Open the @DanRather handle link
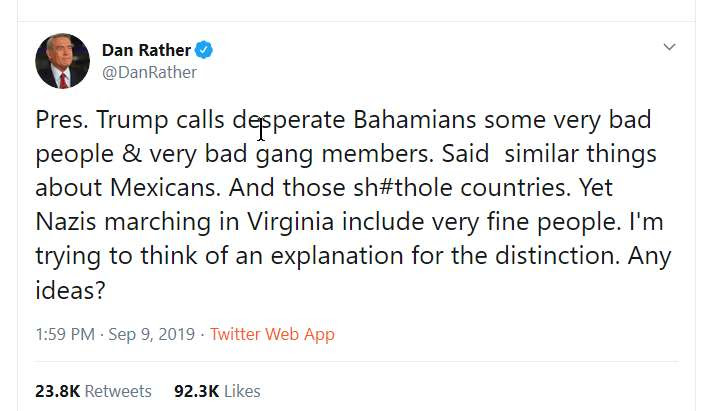This screenshot has height=411, width=718. [x=149, y=72]
